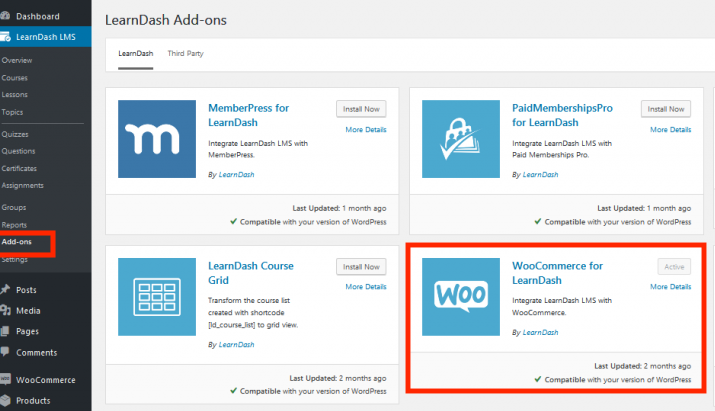The height and width of the screenshot is (411, 715).
Task: Open Questions in the sidebar
Action: click(x=18, y=151)
